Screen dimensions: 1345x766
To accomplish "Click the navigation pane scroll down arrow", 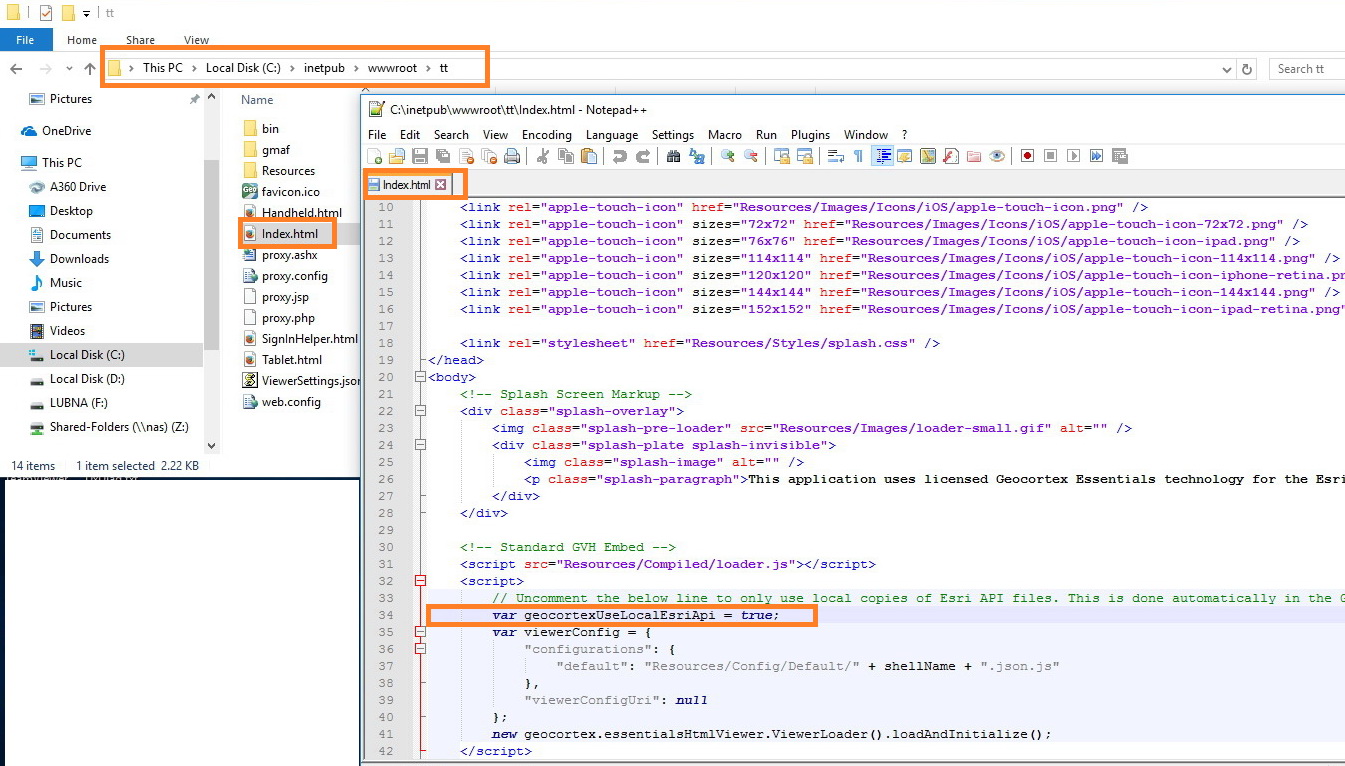I will (x=211, y=446).
